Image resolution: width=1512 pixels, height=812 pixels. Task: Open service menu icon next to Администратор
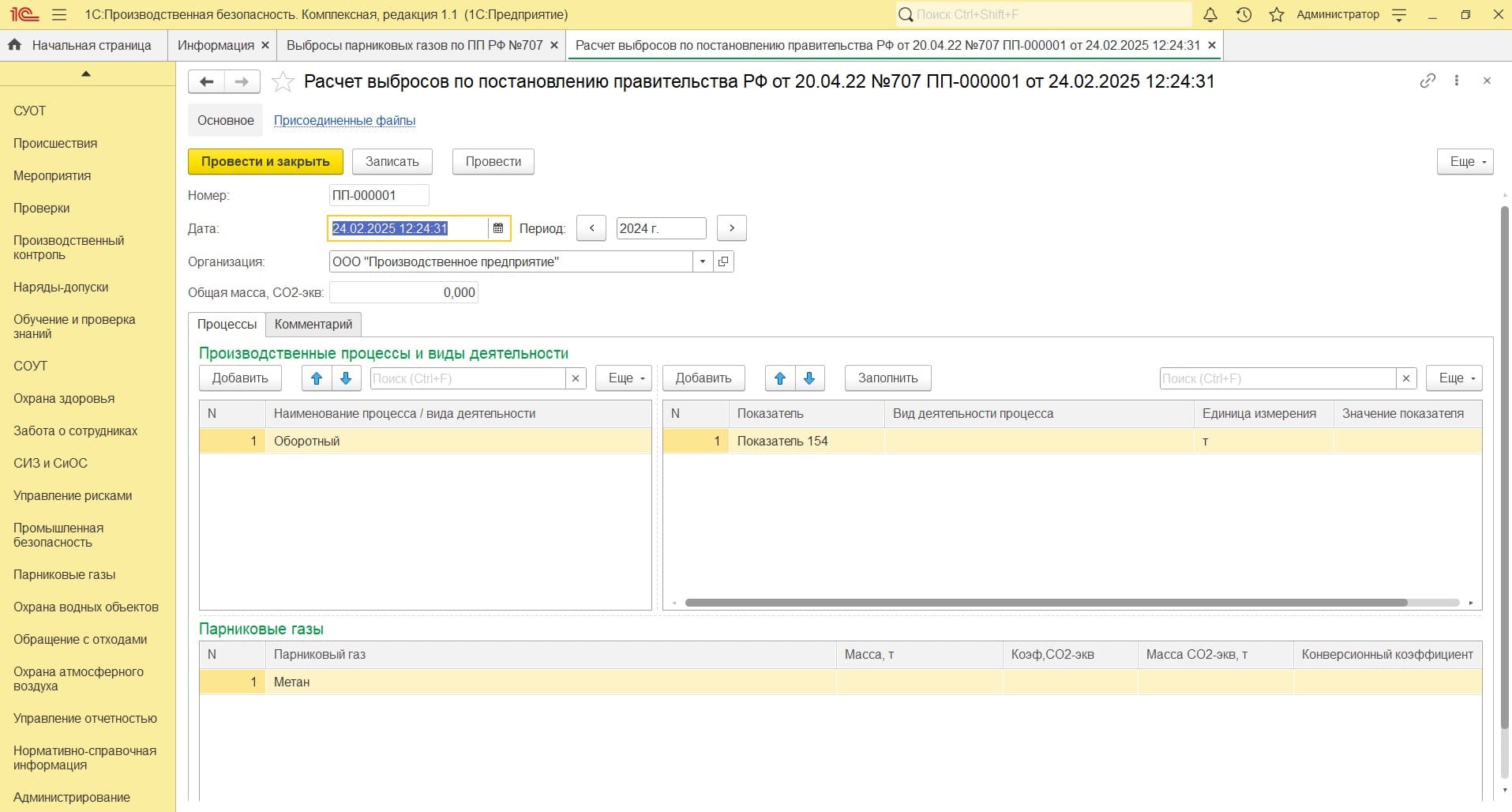click(1399, 14)
